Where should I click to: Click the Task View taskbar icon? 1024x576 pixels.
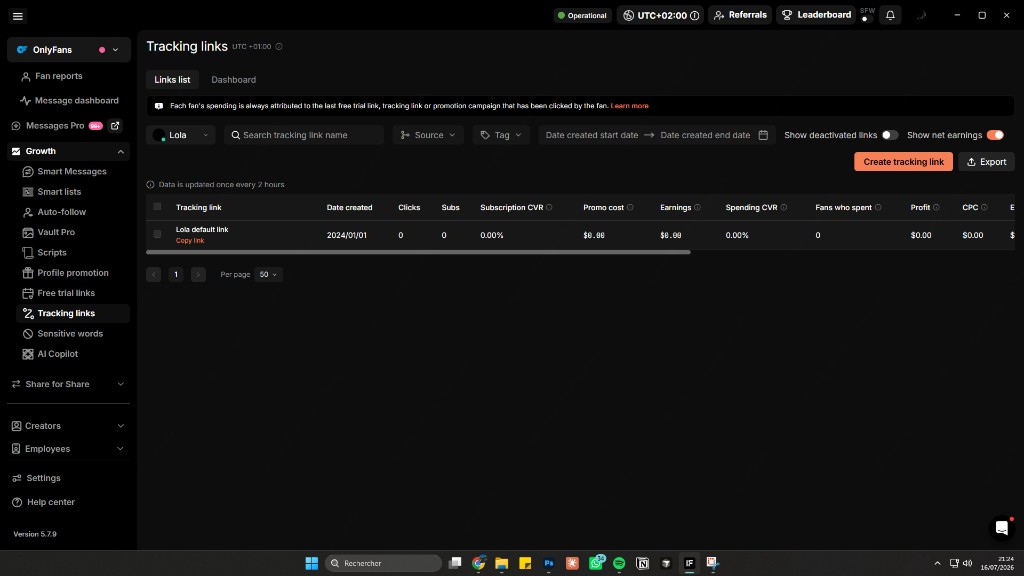455,563
